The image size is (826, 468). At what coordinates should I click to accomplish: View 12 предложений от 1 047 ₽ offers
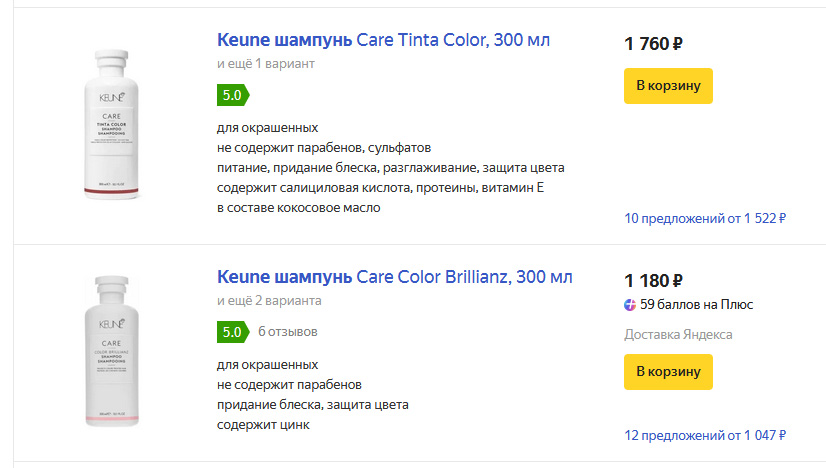[x=705, y=435]
